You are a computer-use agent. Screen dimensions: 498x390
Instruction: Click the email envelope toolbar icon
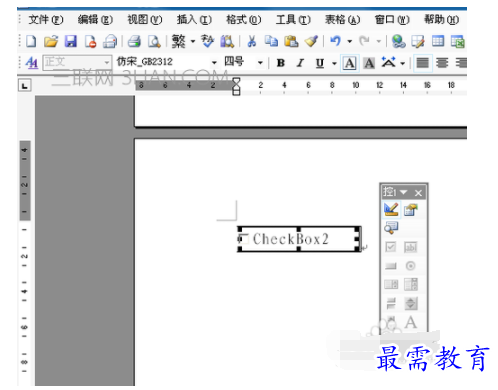[110, 41]
